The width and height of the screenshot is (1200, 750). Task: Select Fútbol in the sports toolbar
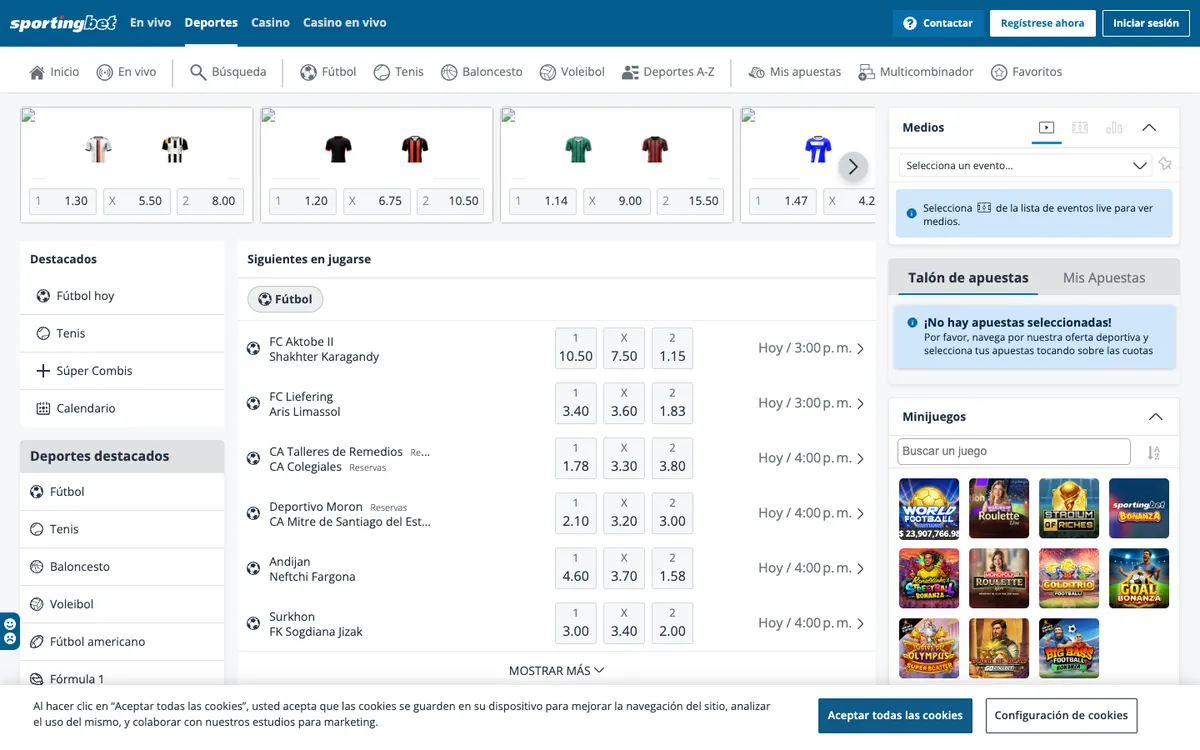[x=328, y=72]
